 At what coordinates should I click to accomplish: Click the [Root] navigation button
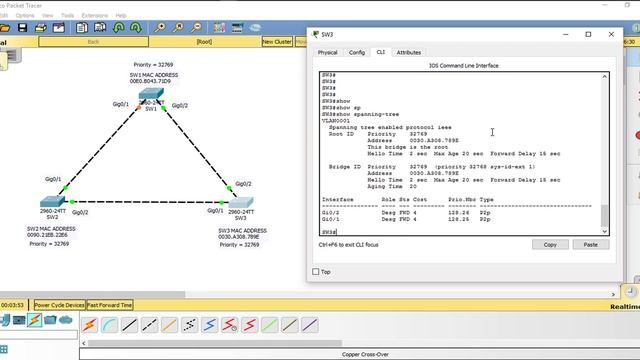tap(204, 42)
